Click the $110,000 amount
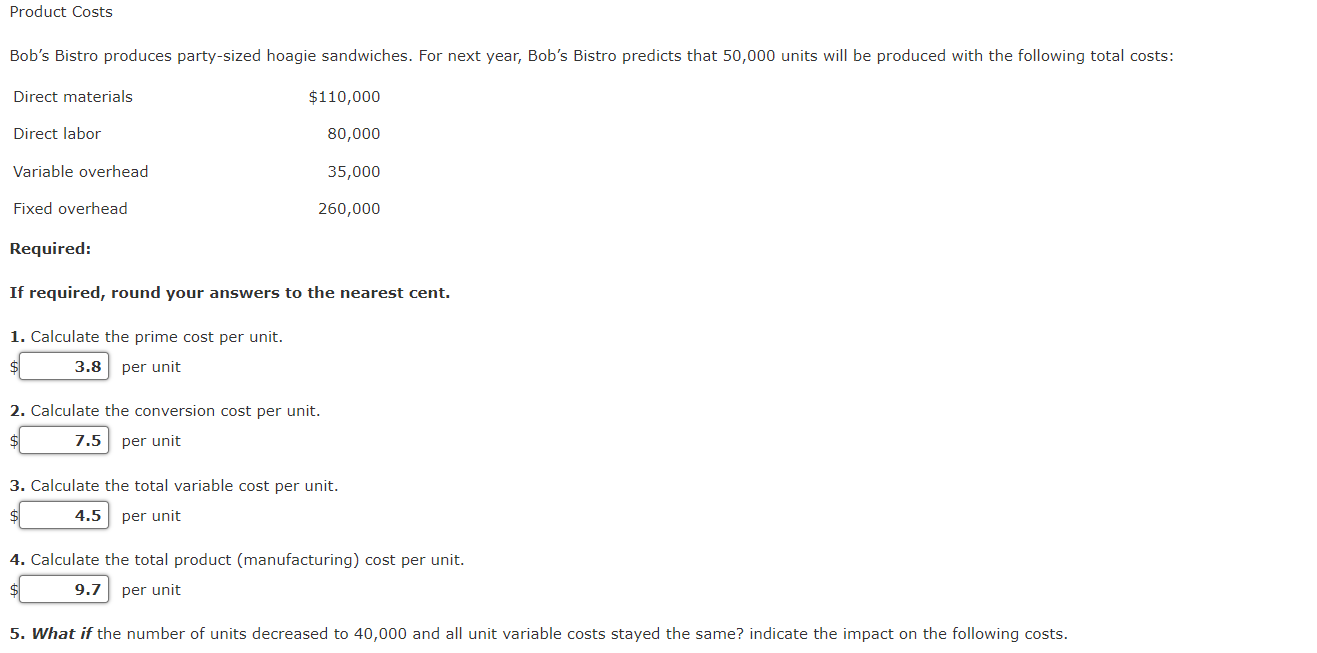Viewport: 1317px width, 653px height. [344, 97]
